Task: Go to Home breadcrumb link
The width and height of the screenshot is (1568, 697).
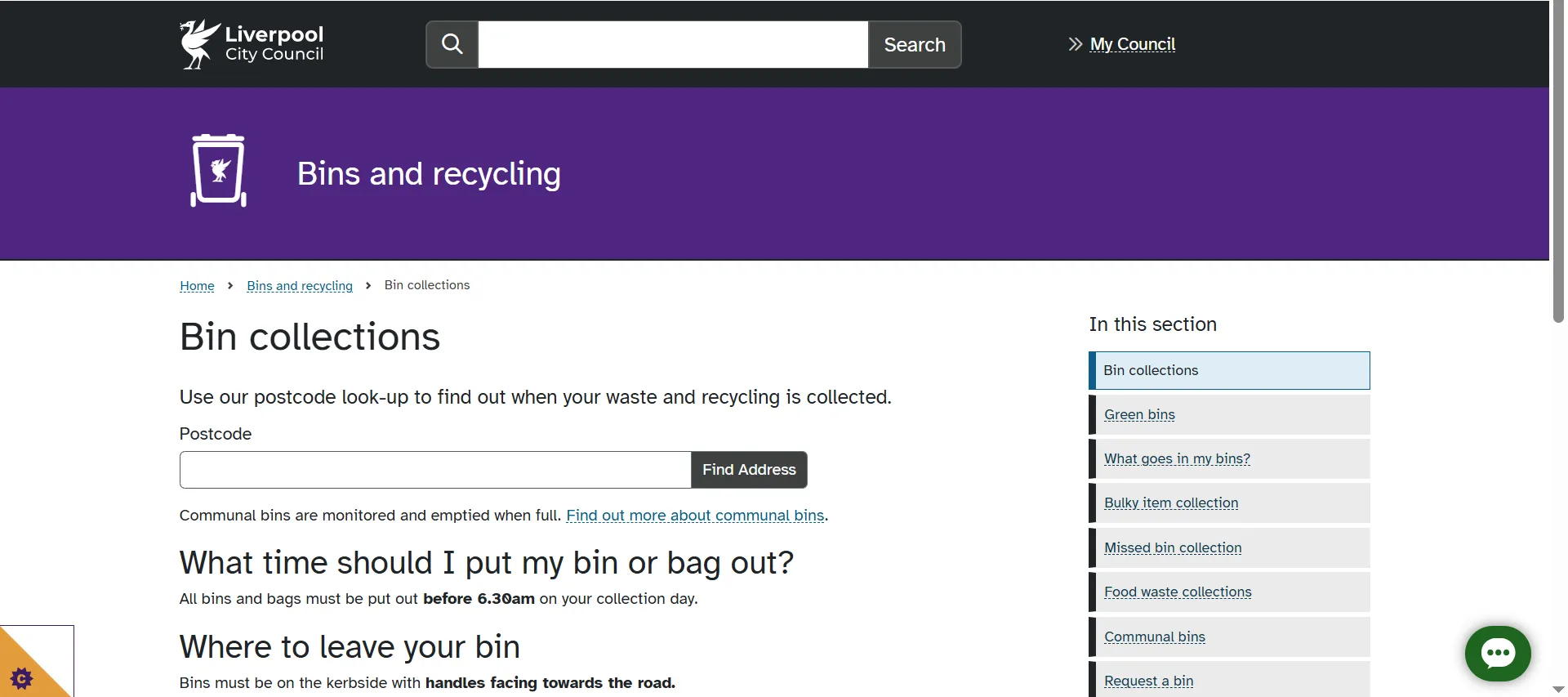Action: (x=197, y=285)
